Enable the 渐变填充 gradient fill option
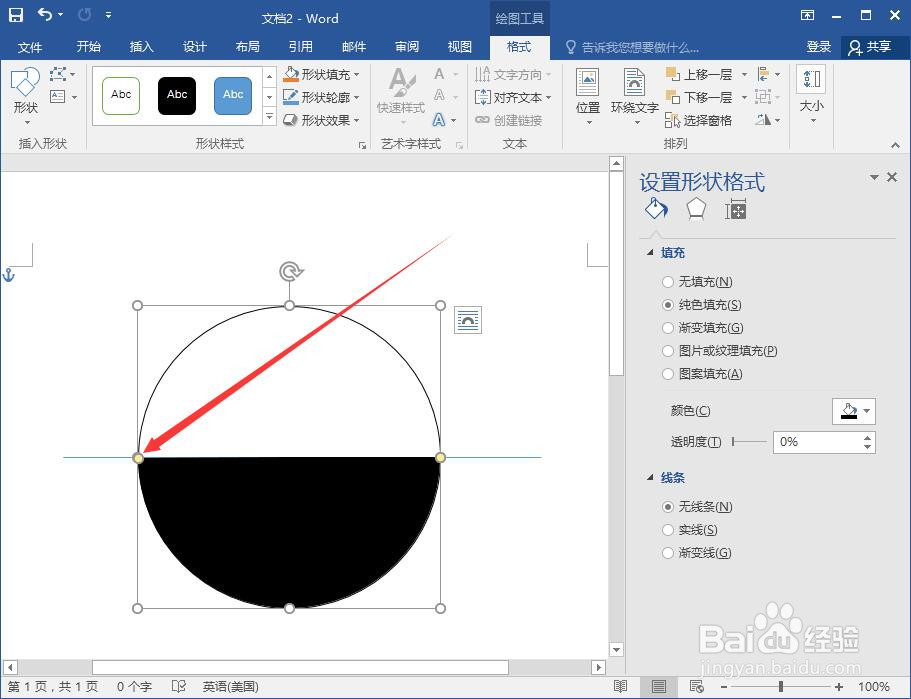This screenshot has width=911, height=699. click(x=668, y=328)
